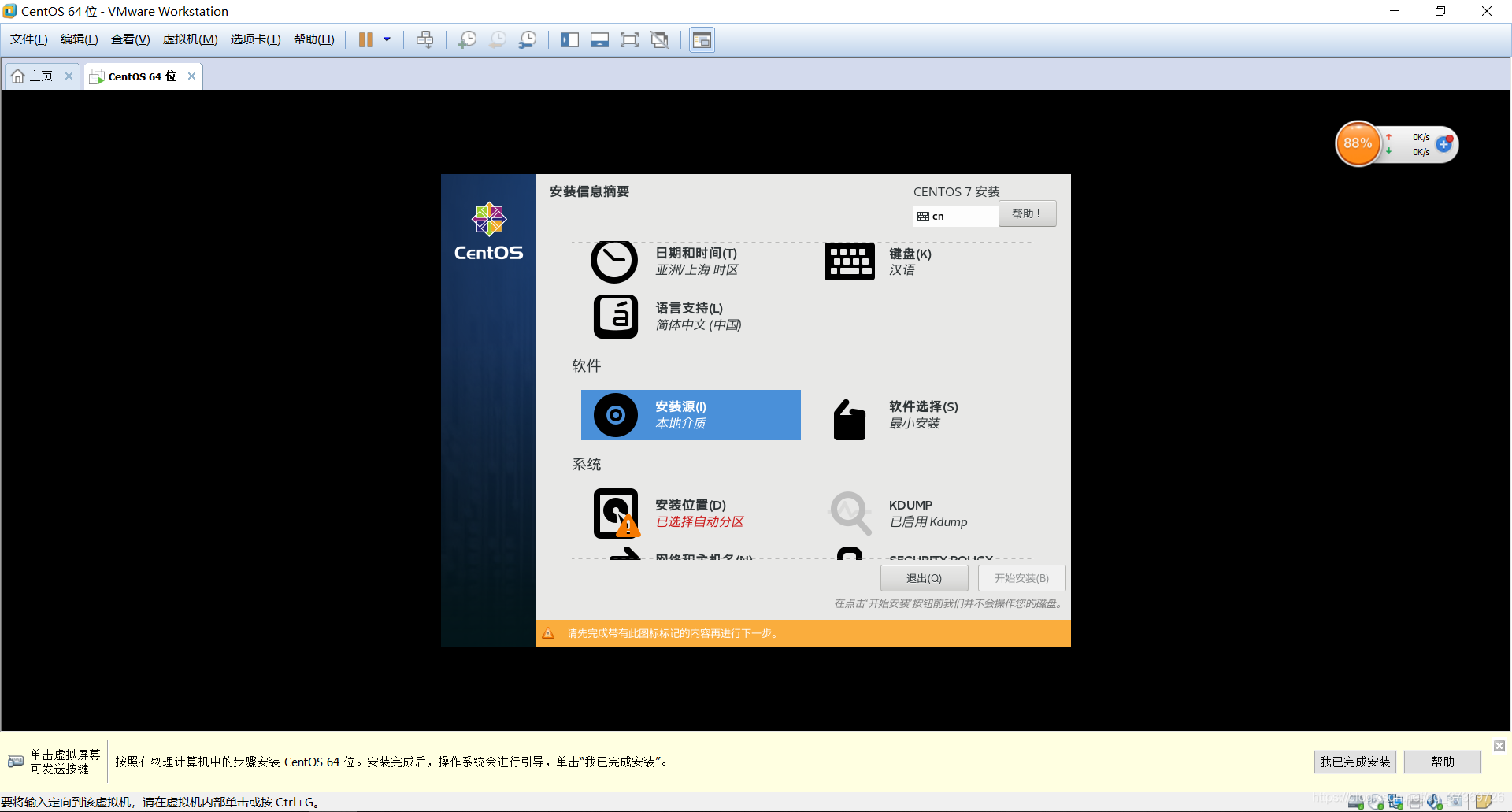
Task: Pause the virtual machine with the pause icon
Action: pyautogui.click(x=365, y=39)
